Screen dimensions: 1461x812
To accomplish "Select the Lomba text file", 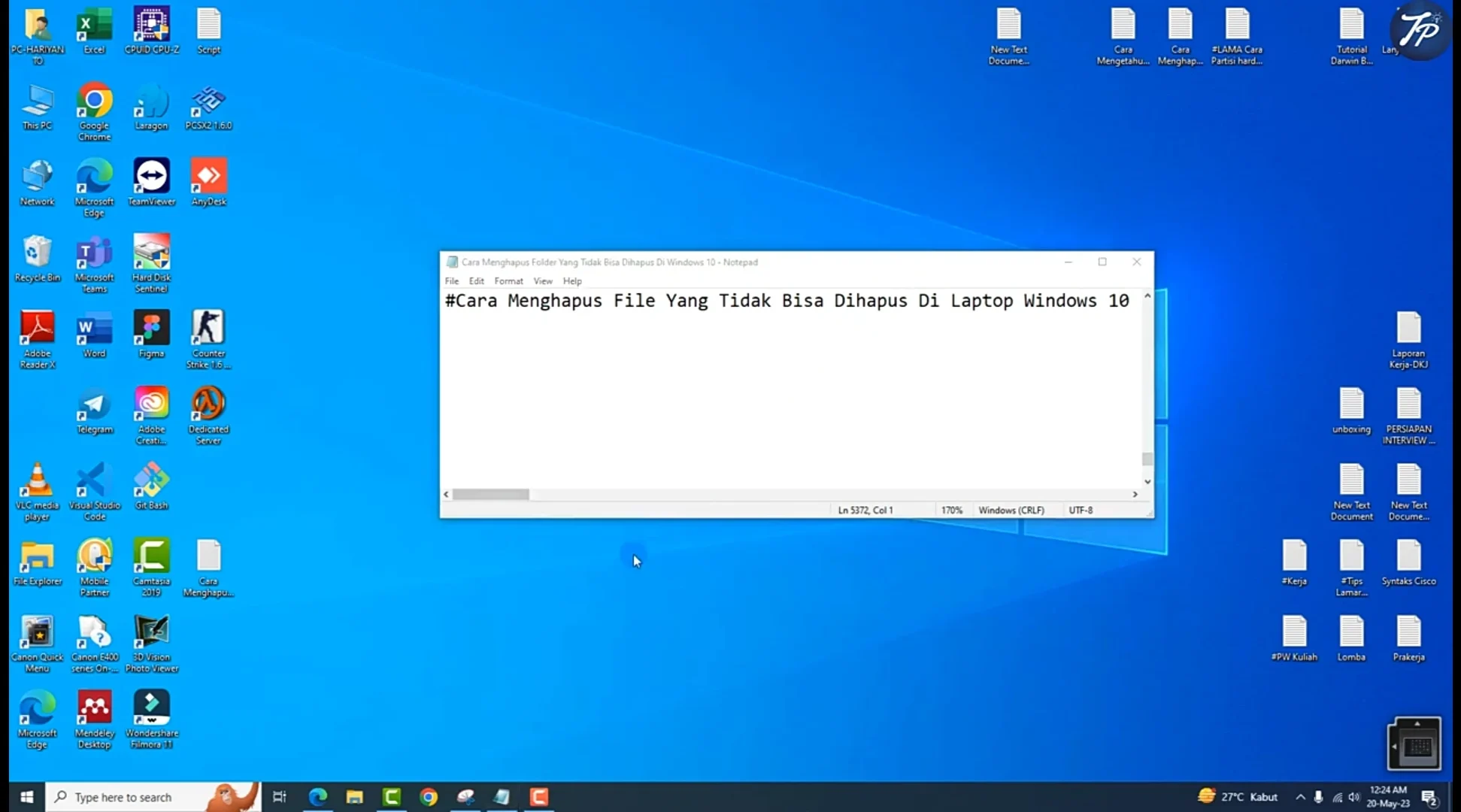I will tap(1351, 638).
